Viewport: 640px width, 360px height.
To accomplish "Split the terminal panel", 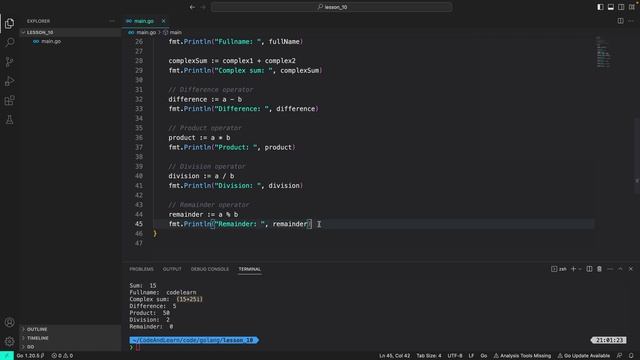I will [589, 269].
